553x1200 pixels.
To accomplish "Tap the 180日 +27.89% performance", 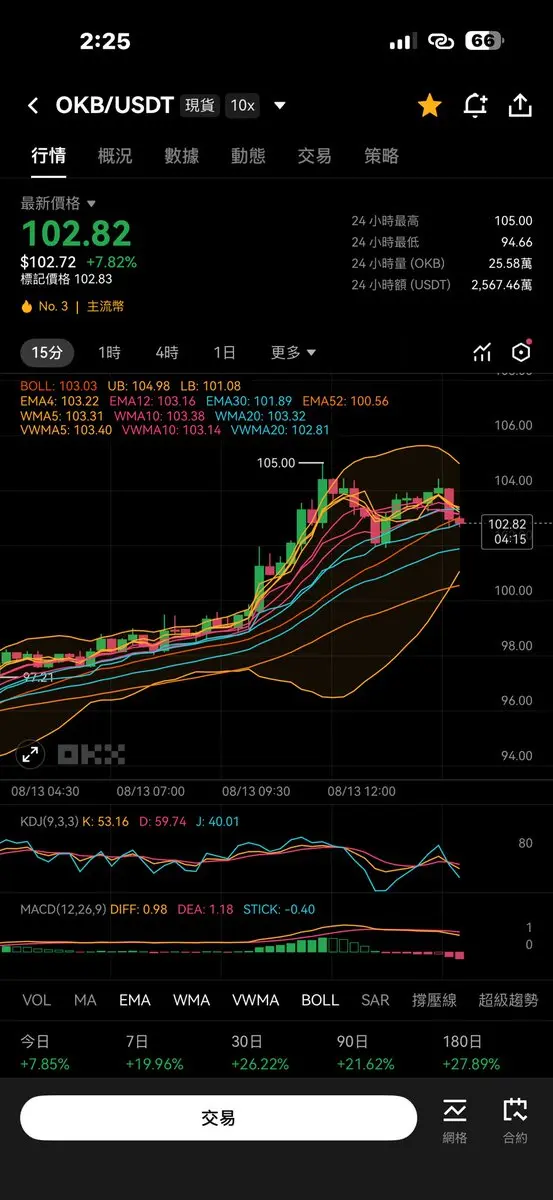I will (472, 1053).
